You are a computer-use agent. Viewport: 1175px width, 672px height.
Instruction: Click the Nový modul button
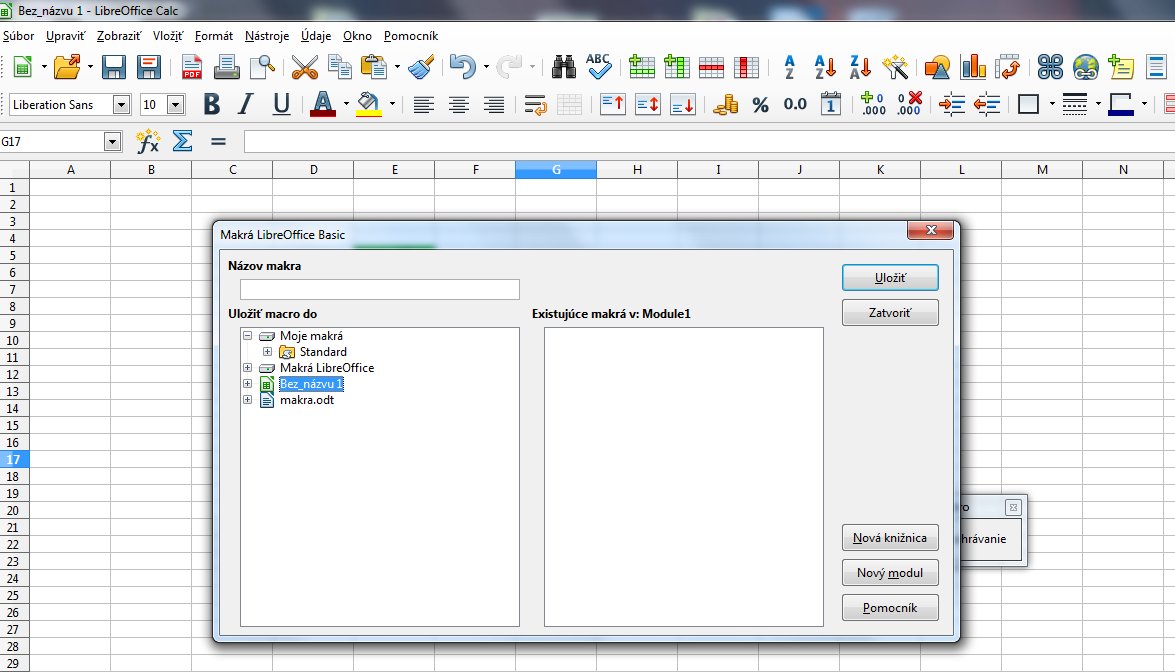pyautogui.click(x=890, y=573)
